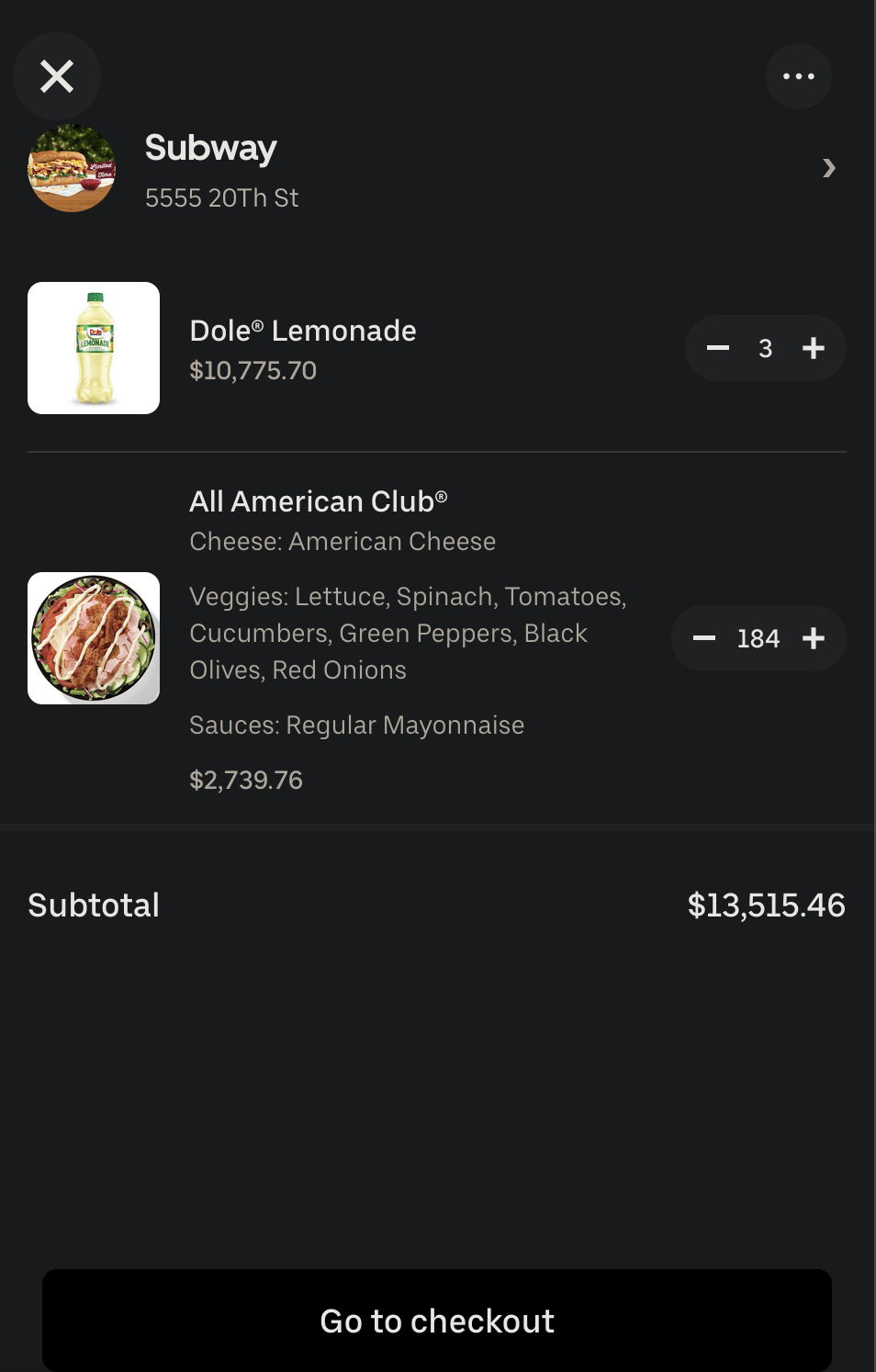
Task: Tap the All American Club quantity 184
Action: pos(758,638)
